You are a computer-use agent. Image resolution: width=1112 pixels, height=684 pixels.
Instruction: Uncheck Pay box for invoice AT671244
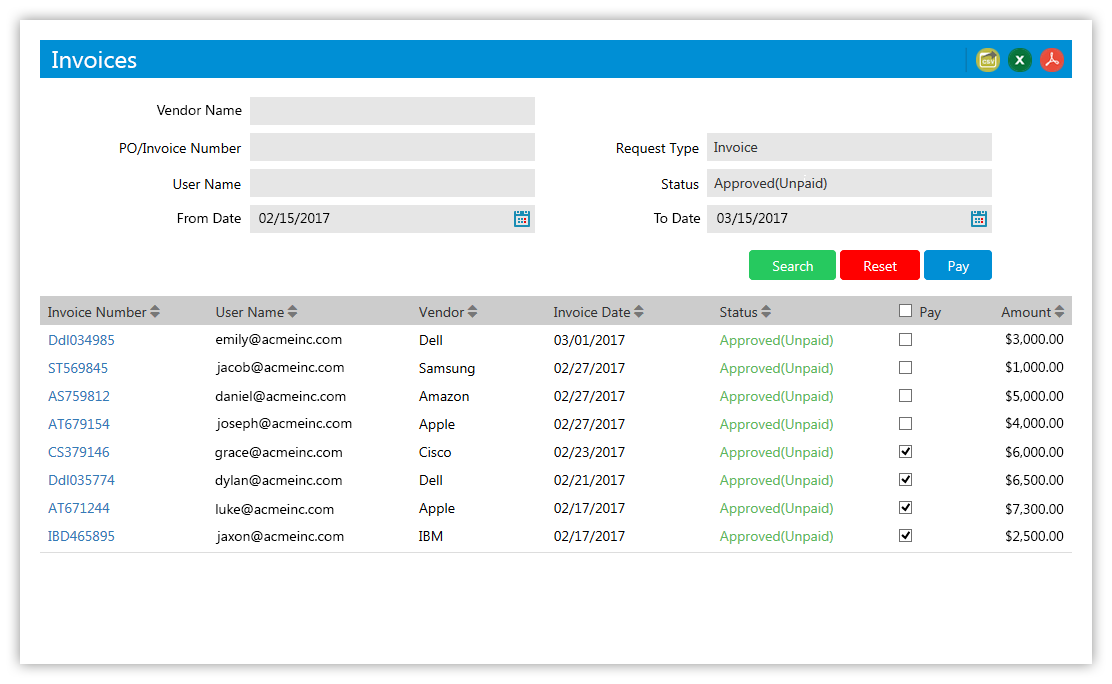[905, 507]
